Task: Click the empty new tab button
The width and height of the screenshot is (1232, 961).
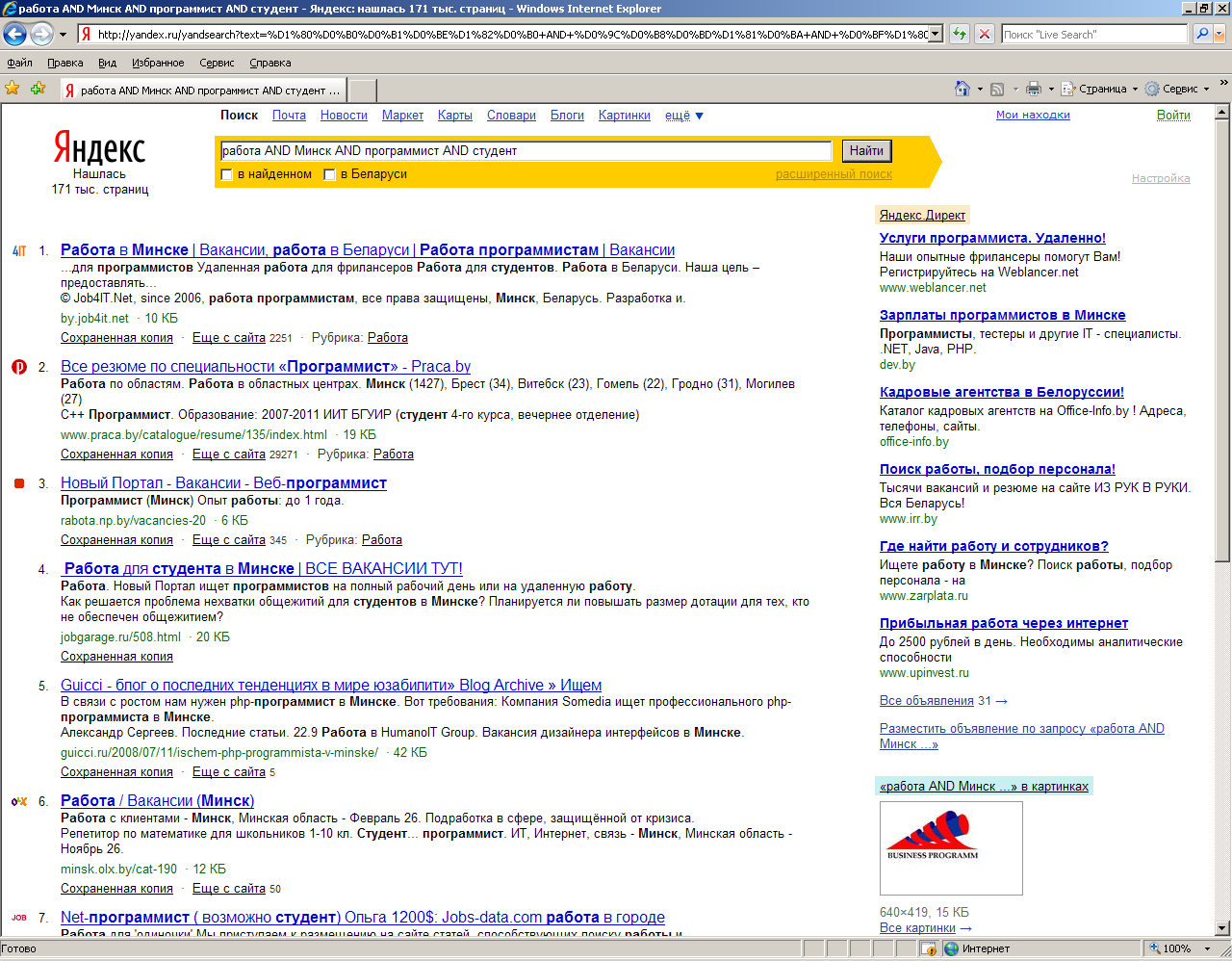Action: 362,91
